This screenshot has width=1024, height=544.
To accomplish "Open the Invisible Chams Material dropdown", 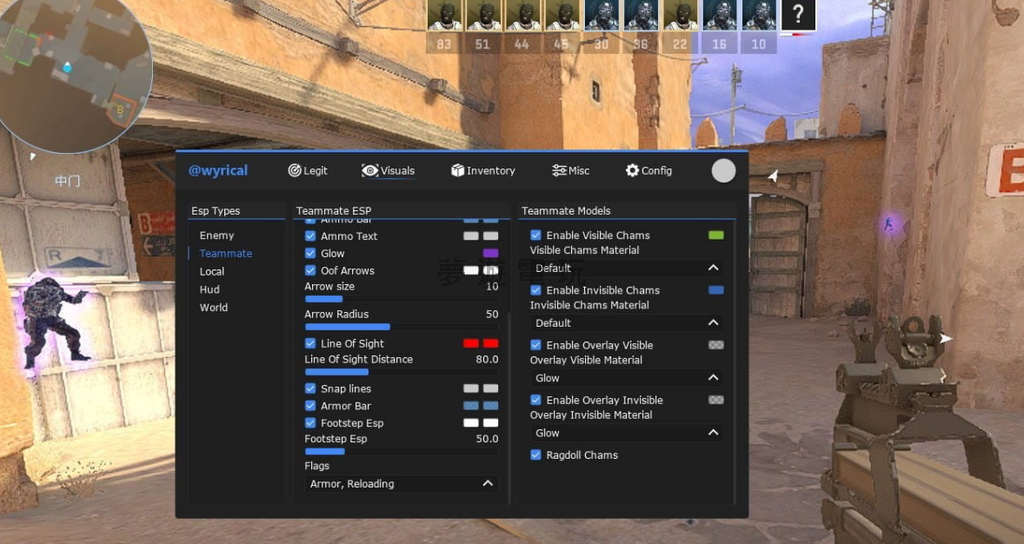I will coord(626,323).
